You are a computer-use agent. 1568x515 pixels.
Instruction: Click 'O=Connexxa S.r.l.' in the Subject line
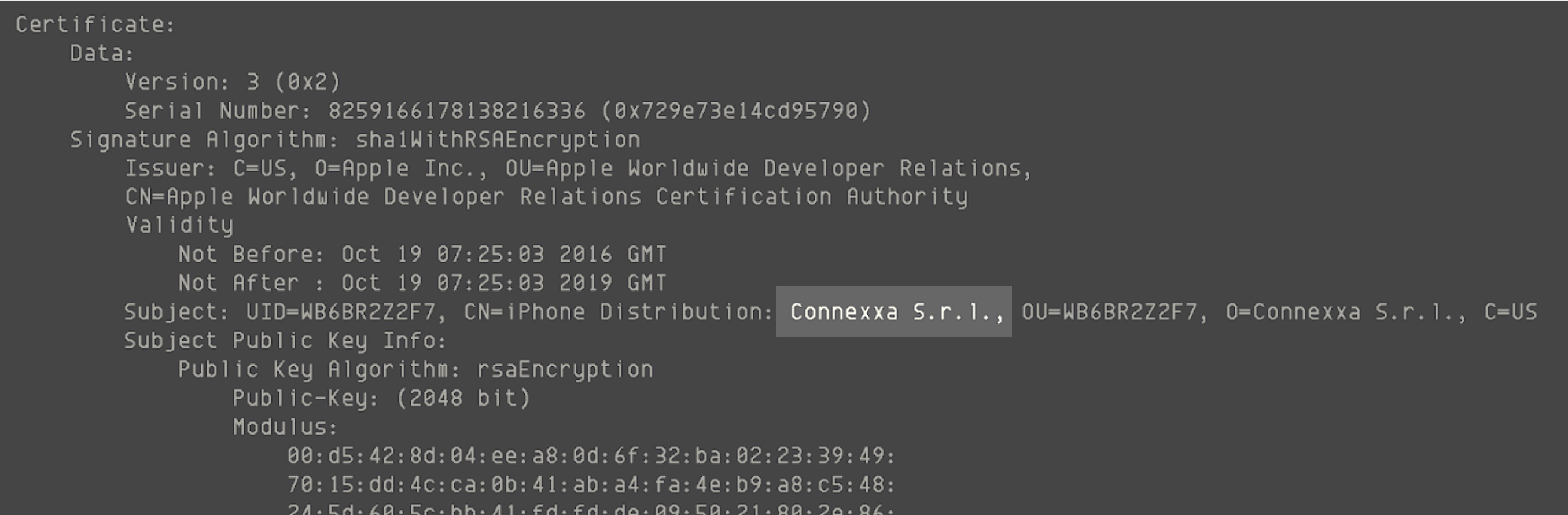coord(1345,312)
